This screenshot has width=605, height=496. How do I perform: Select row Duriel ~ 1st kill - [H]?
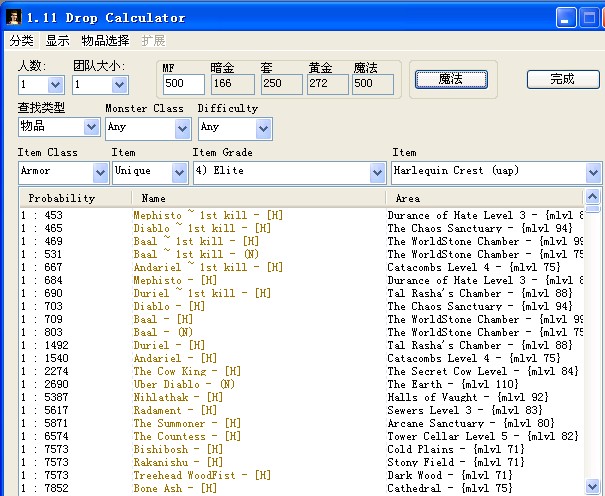point(301,293)
